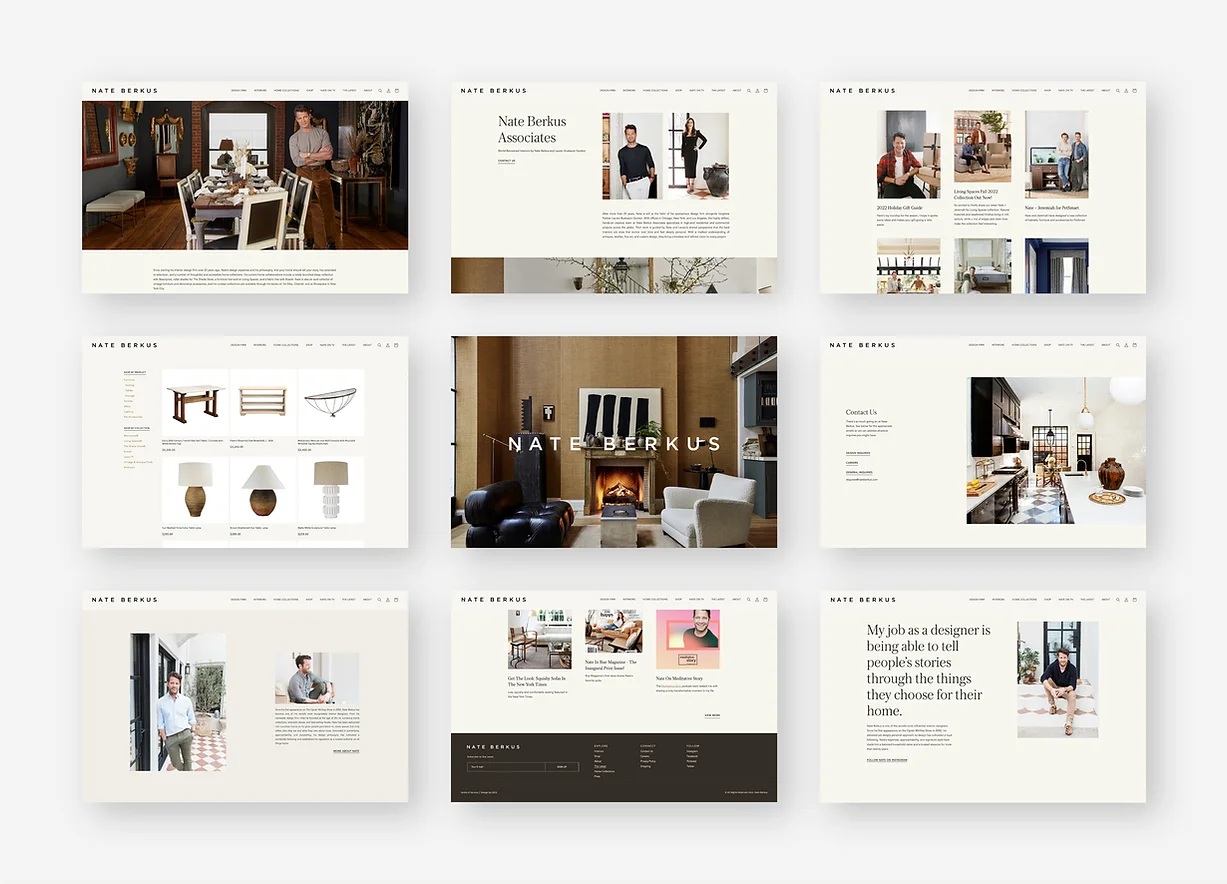This screenshot has width=1227, height=884.
Task: Open SHOP menu on the shop products page
Action: coord(309,345)
